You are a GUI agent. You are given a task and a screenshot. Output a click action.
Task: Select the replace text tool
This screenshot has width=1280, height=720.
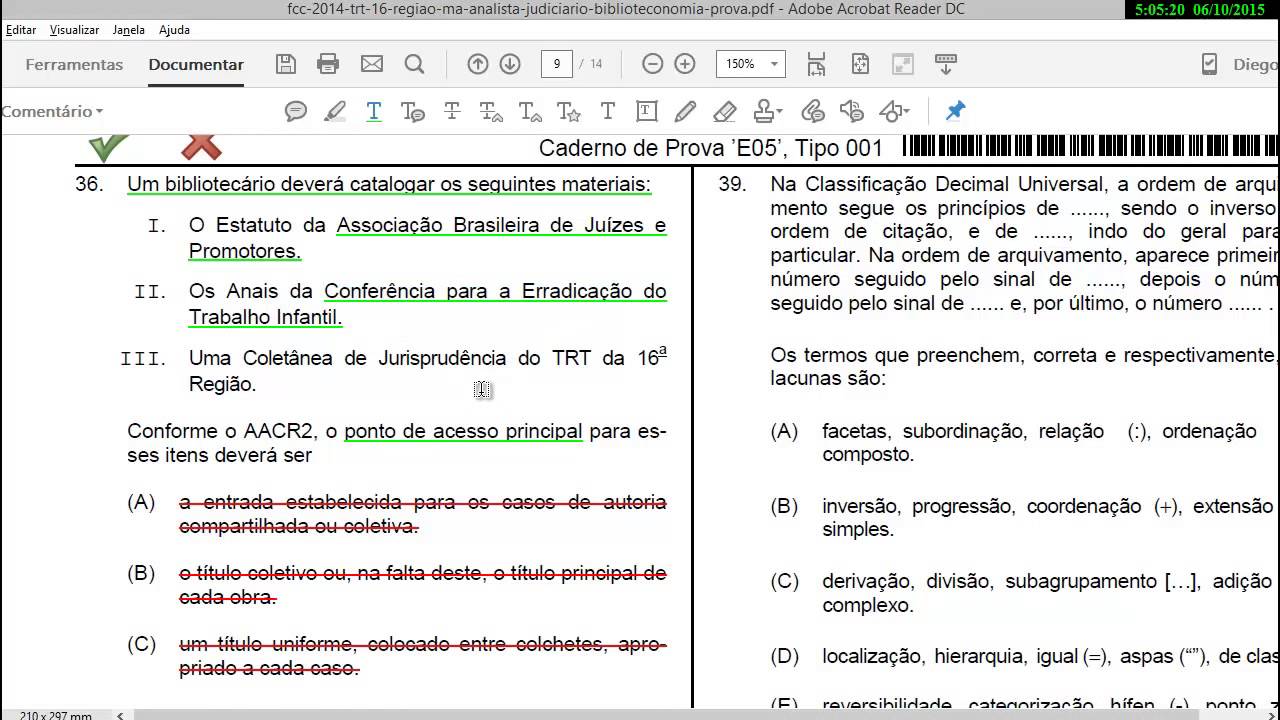coord(491,111)
